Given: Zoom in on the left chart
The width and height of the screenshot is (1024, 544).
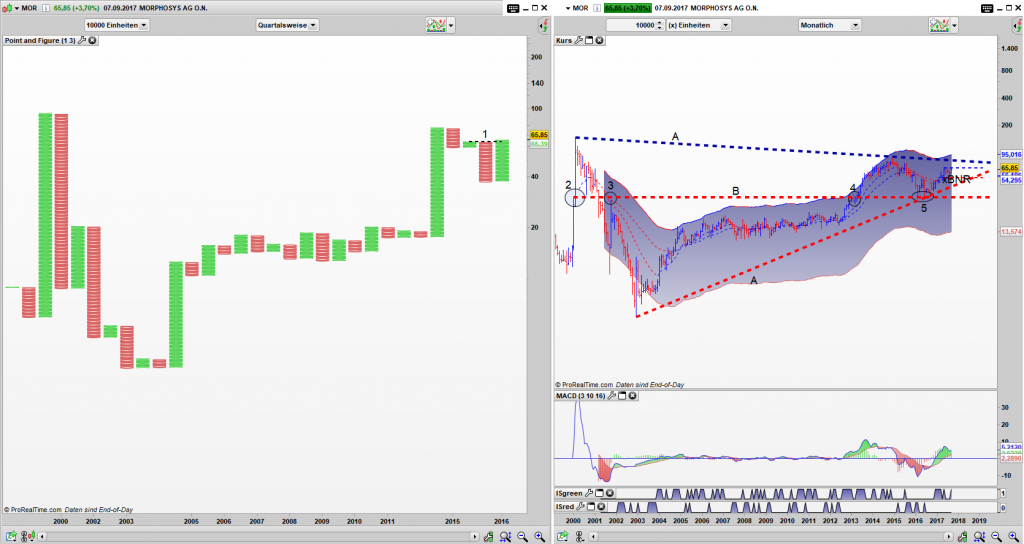Looking at the screenshot, I should coord(539,536).
